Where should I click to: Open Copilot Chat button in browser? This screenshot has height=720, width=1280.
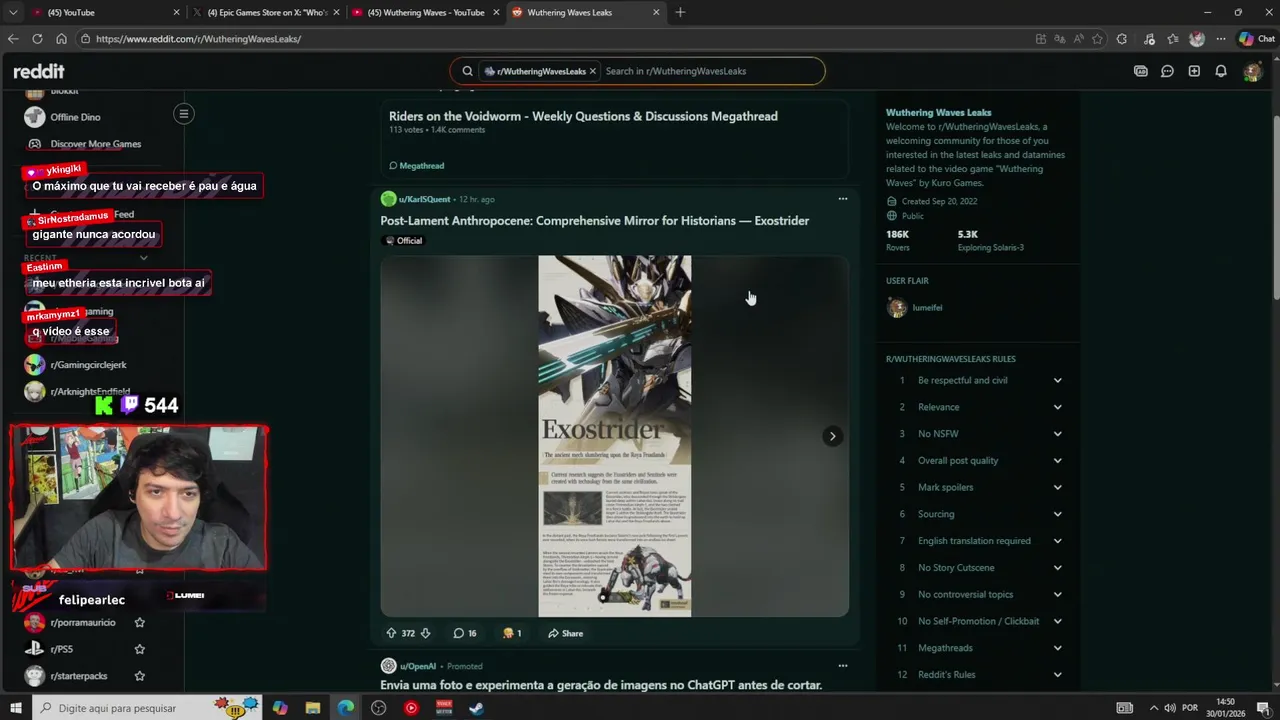click(1256, 39)
